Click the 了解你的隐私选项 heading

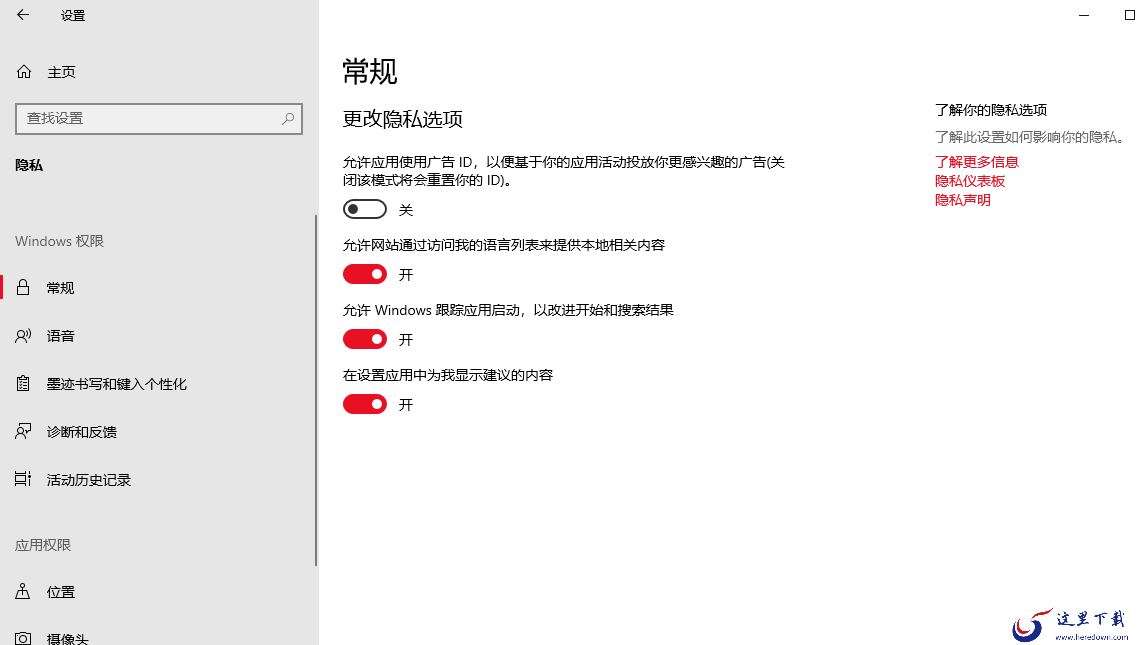coord(991,110)
